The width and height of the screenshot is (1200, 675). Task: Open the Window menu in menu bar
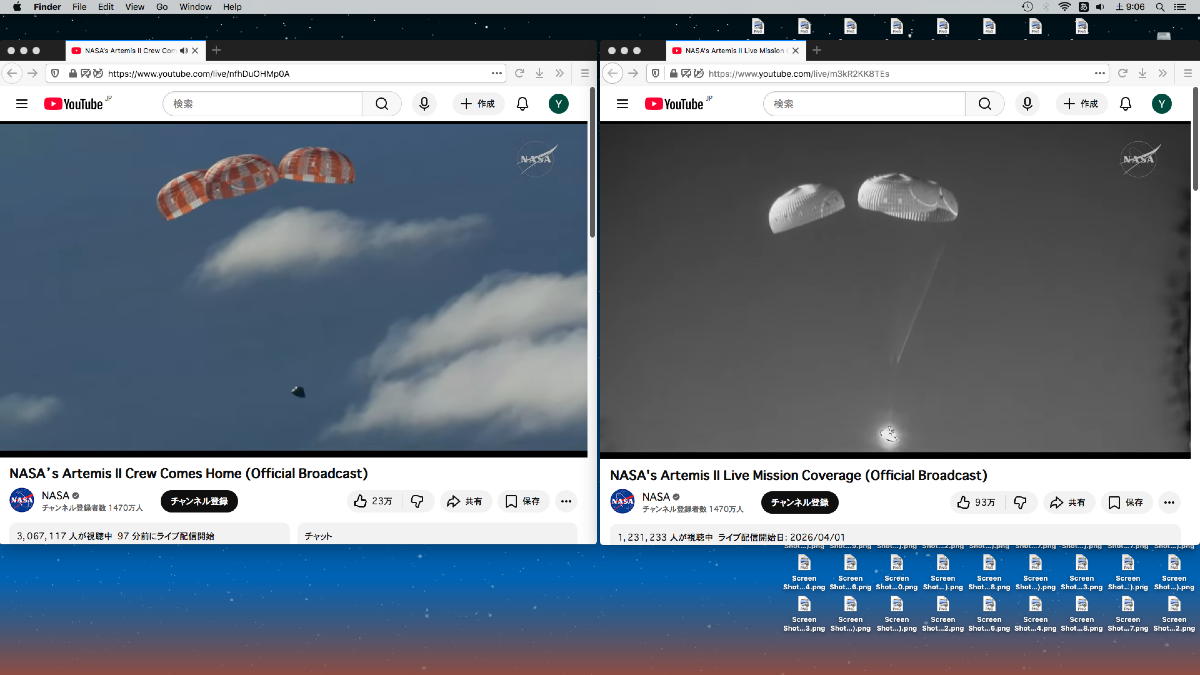pyautogui.click(x=195, y=7)
